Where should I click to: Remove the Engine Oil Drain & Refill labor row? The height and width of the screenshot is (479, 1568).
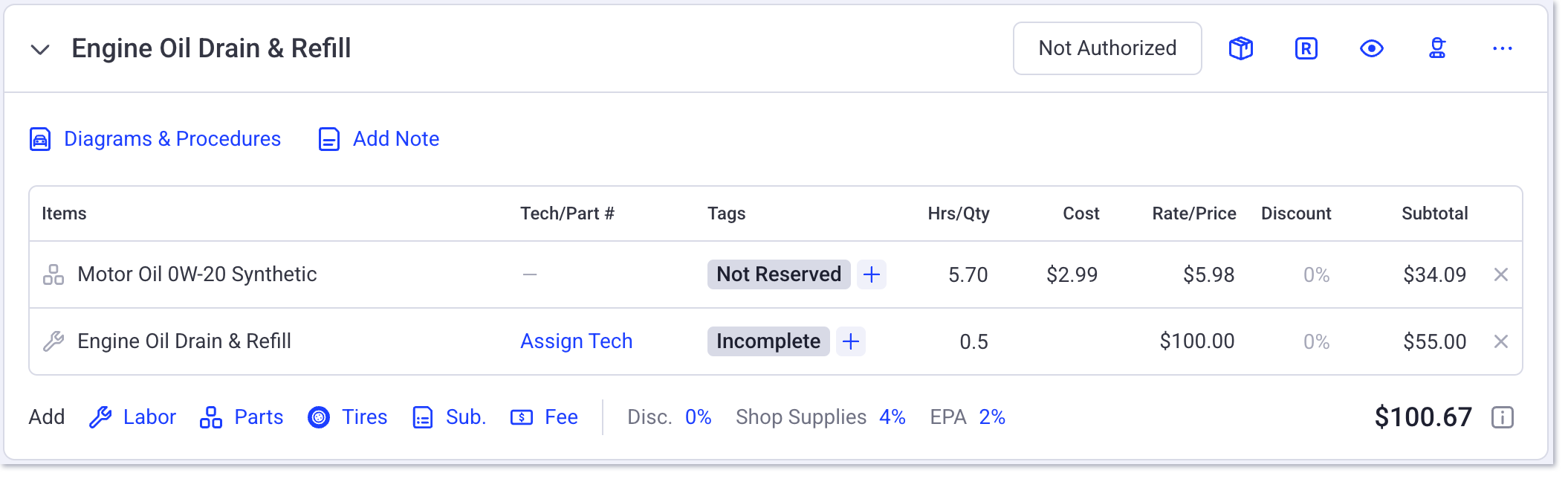pos(1501,341)
